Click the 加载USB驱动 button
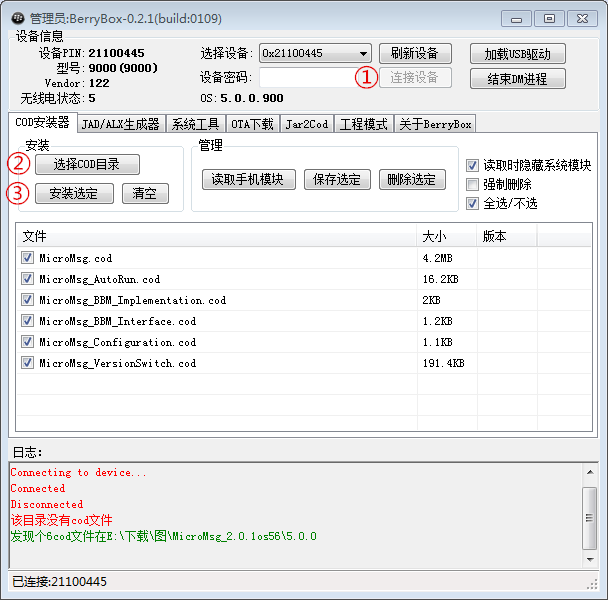The image size is (608, 600). point(518,54)
